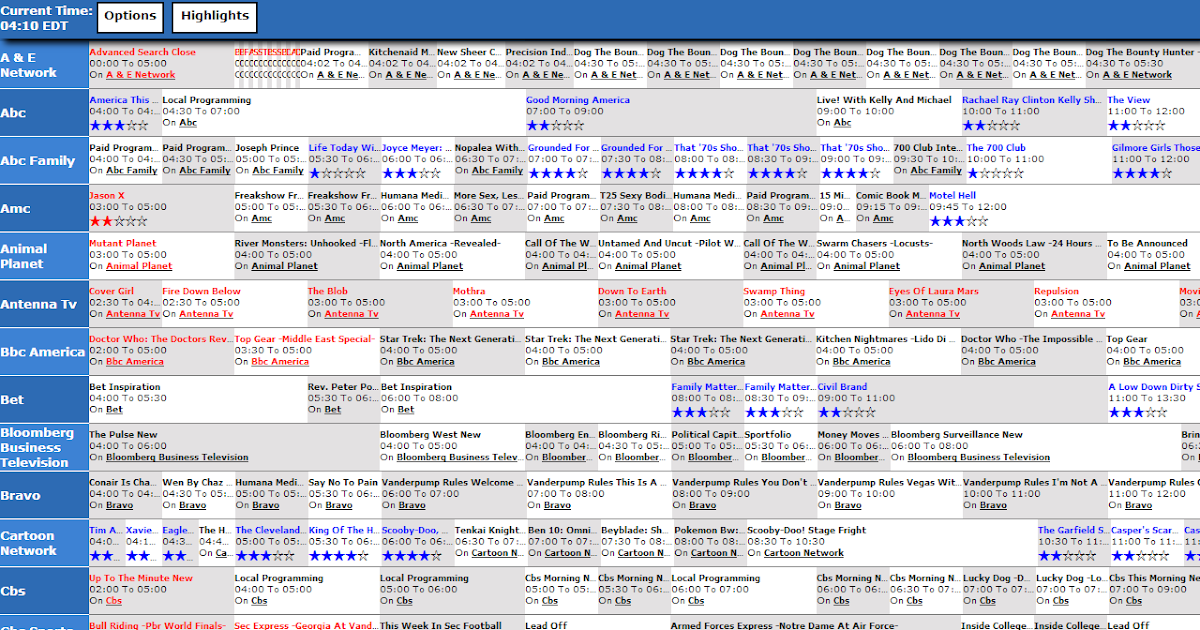Click Cbs link under Up To The Minute New

click(x=114, y=601)
